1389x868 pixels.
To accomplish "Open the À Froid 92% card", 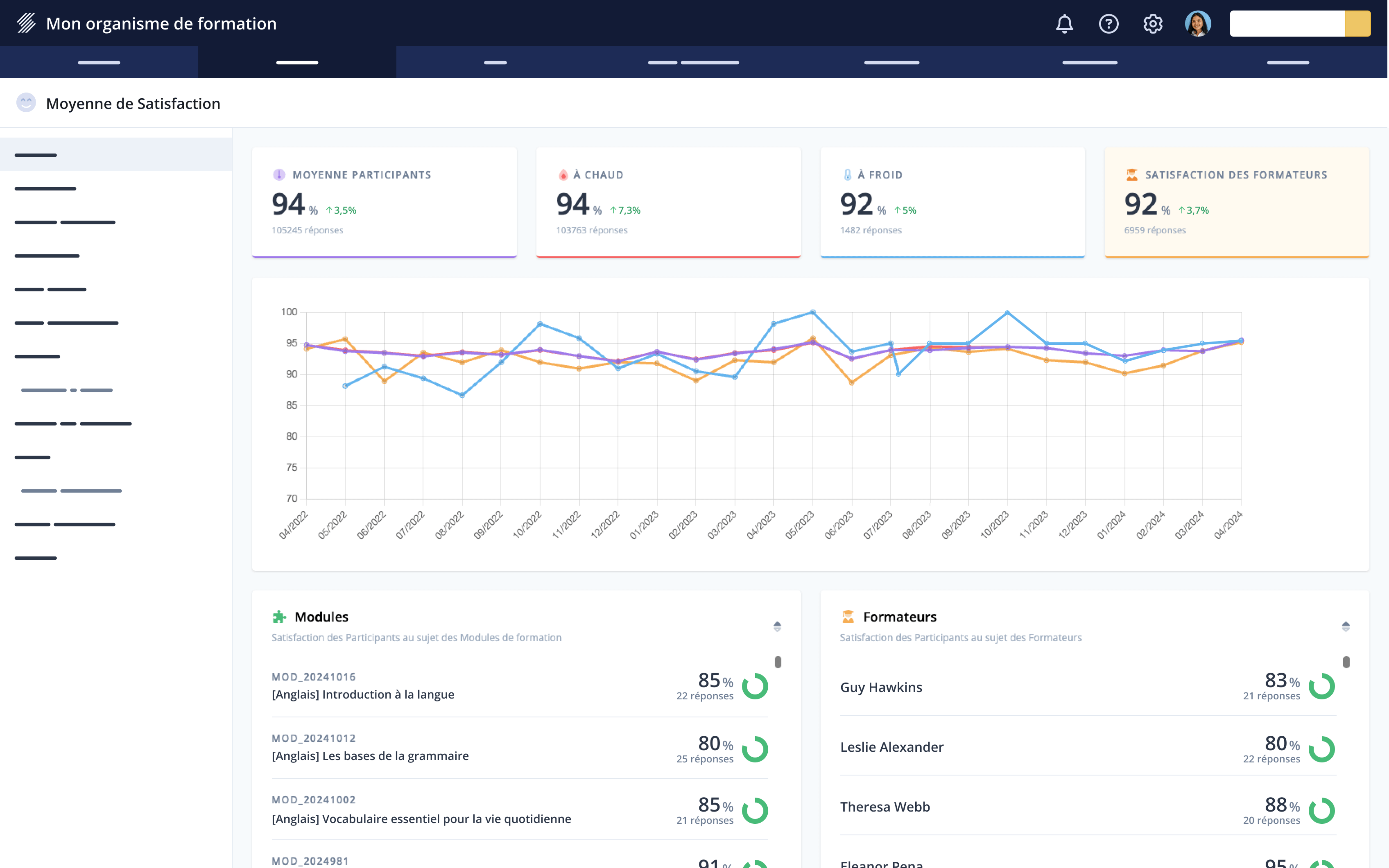I will [x=953, y=203].
